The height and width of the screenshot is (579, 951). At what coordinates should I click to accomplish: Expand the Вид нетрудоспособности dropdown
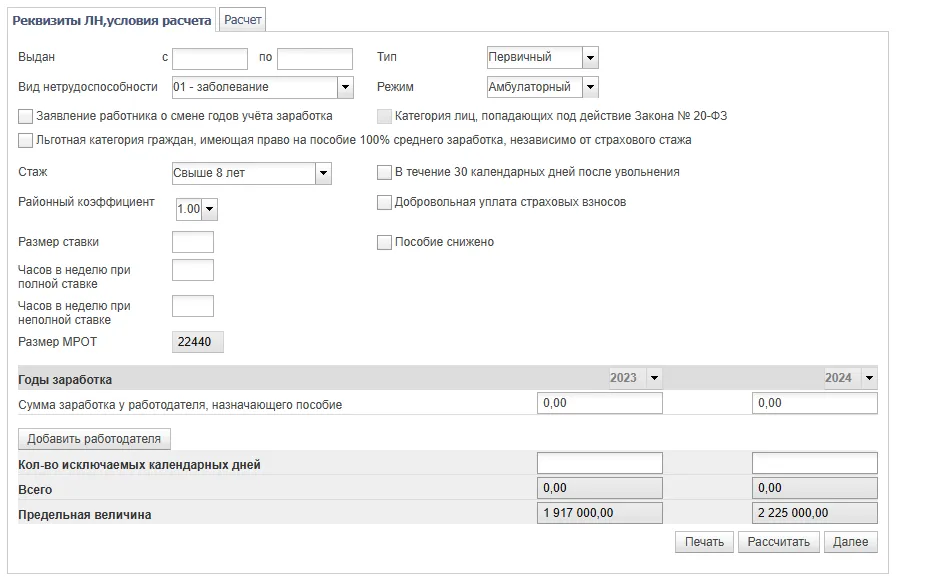pos(345,88)
